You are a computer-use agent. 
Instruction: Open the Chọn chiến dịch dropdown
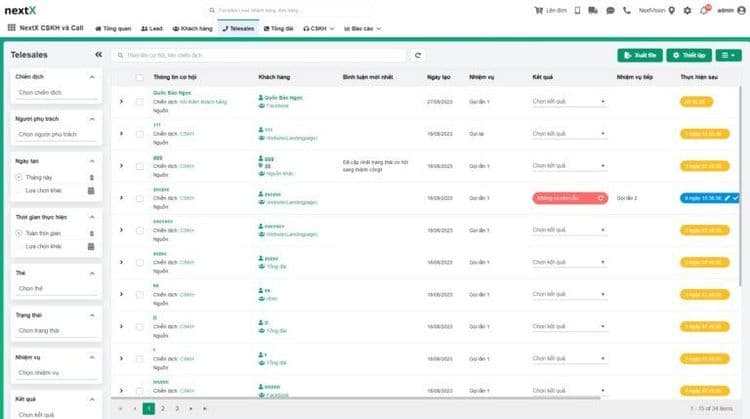coord(55,92)
